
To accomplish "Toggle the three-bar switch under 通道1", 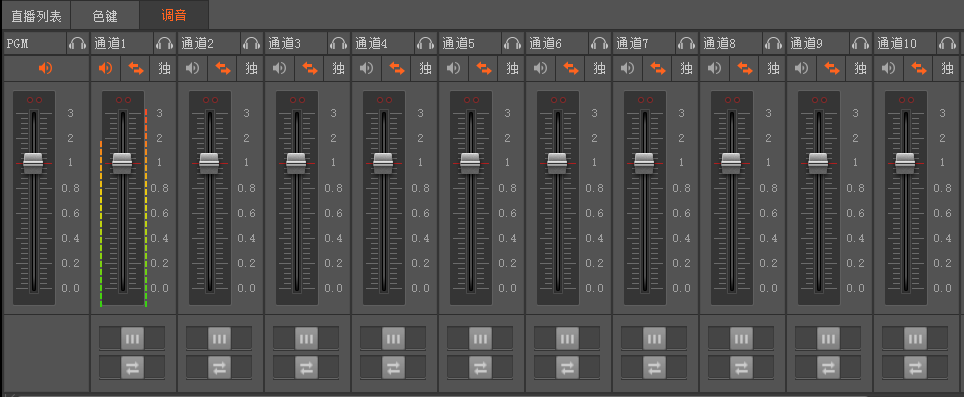I will 132,338.
